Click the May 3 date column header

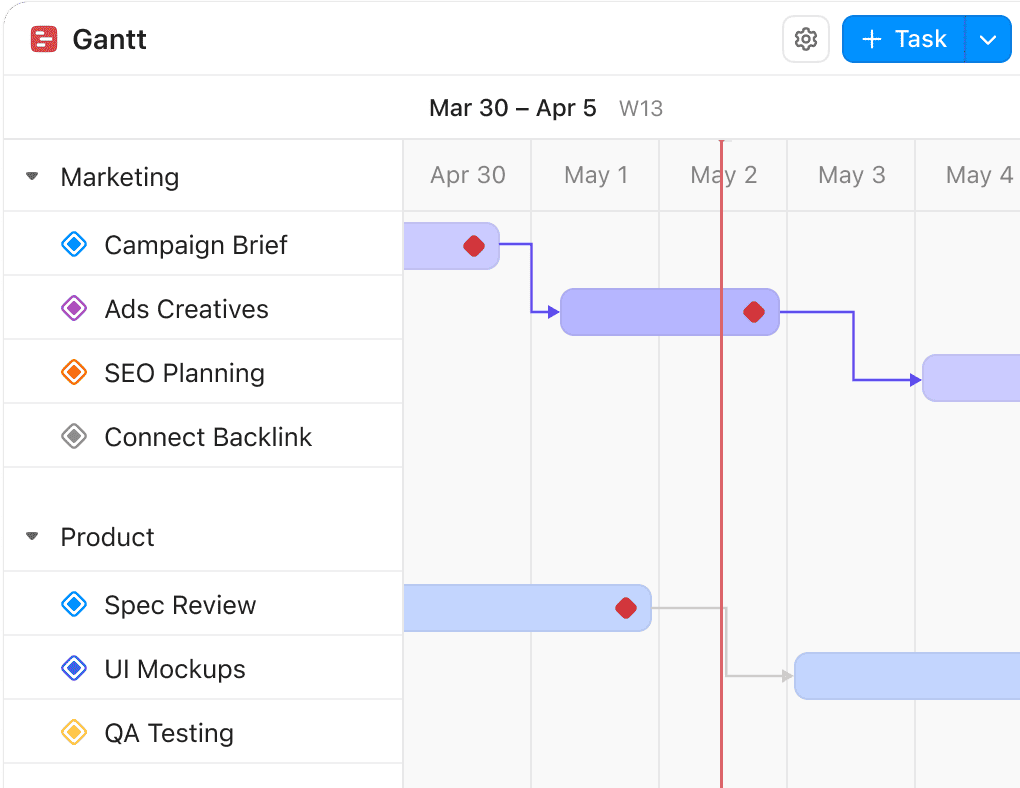point(852,175)
